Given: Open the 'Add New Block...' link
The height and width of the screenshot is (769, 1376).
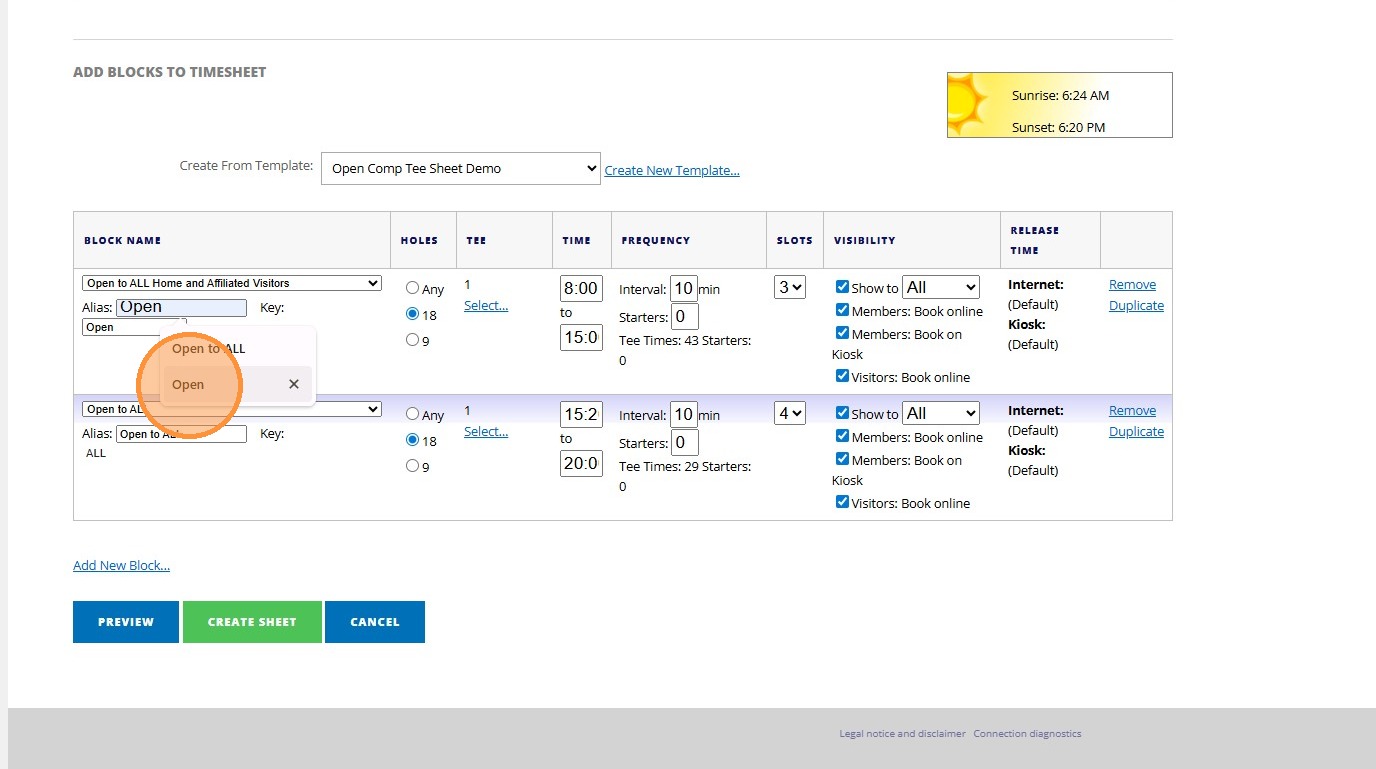Looking at the screenshot, I should click(121, 566).
